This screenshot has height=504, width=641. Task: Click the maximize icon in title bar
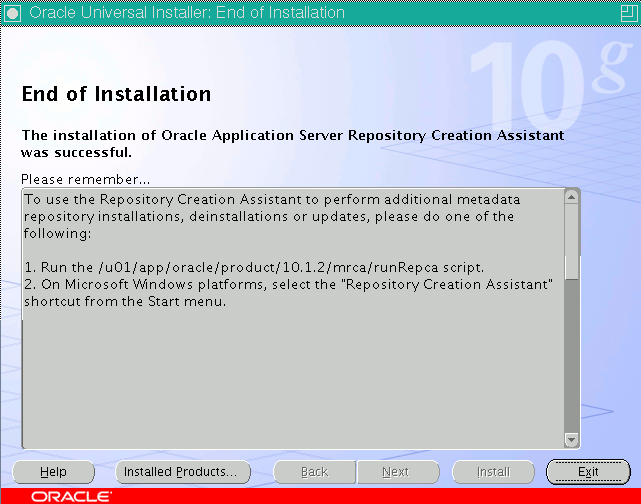(628, 13)
